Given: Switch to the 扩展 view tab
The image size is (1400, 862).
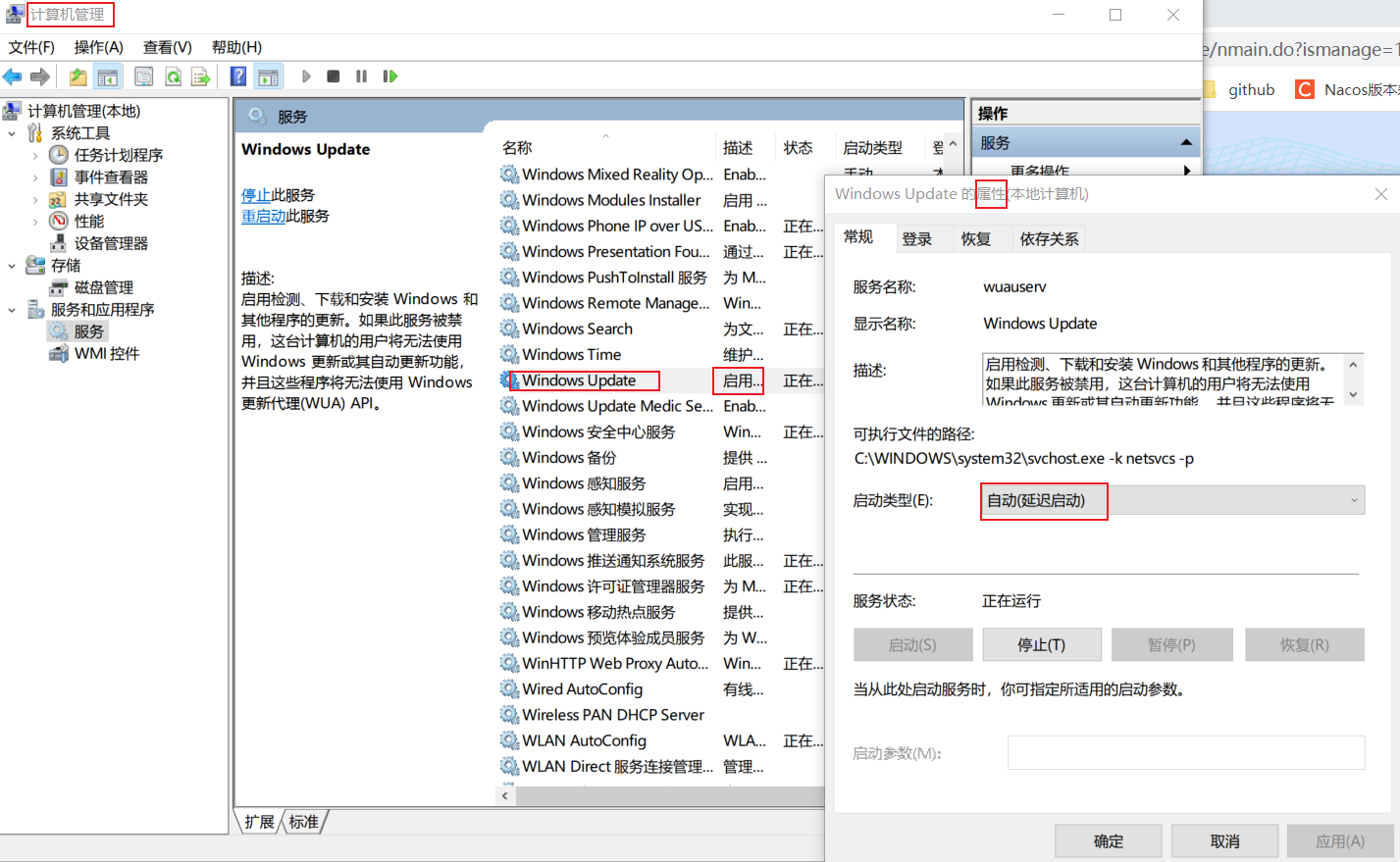Looking at the screenshot, I should click(260, 822).
